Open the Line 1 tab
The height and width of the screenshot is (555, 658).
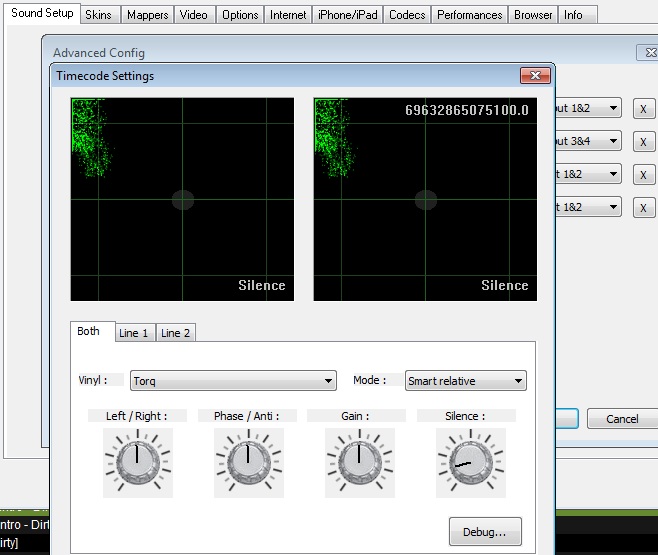pos(134,333)
